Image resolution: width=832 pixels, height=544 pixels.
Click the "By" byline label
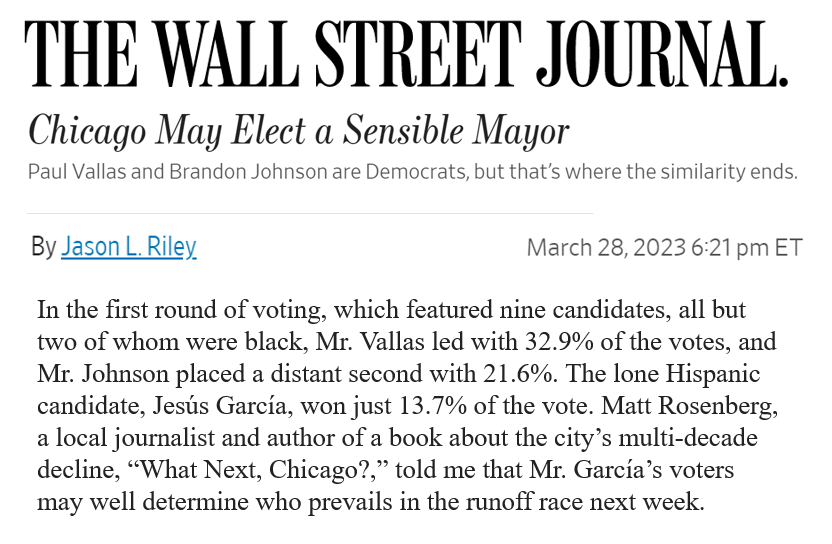[x=42, y=247]
